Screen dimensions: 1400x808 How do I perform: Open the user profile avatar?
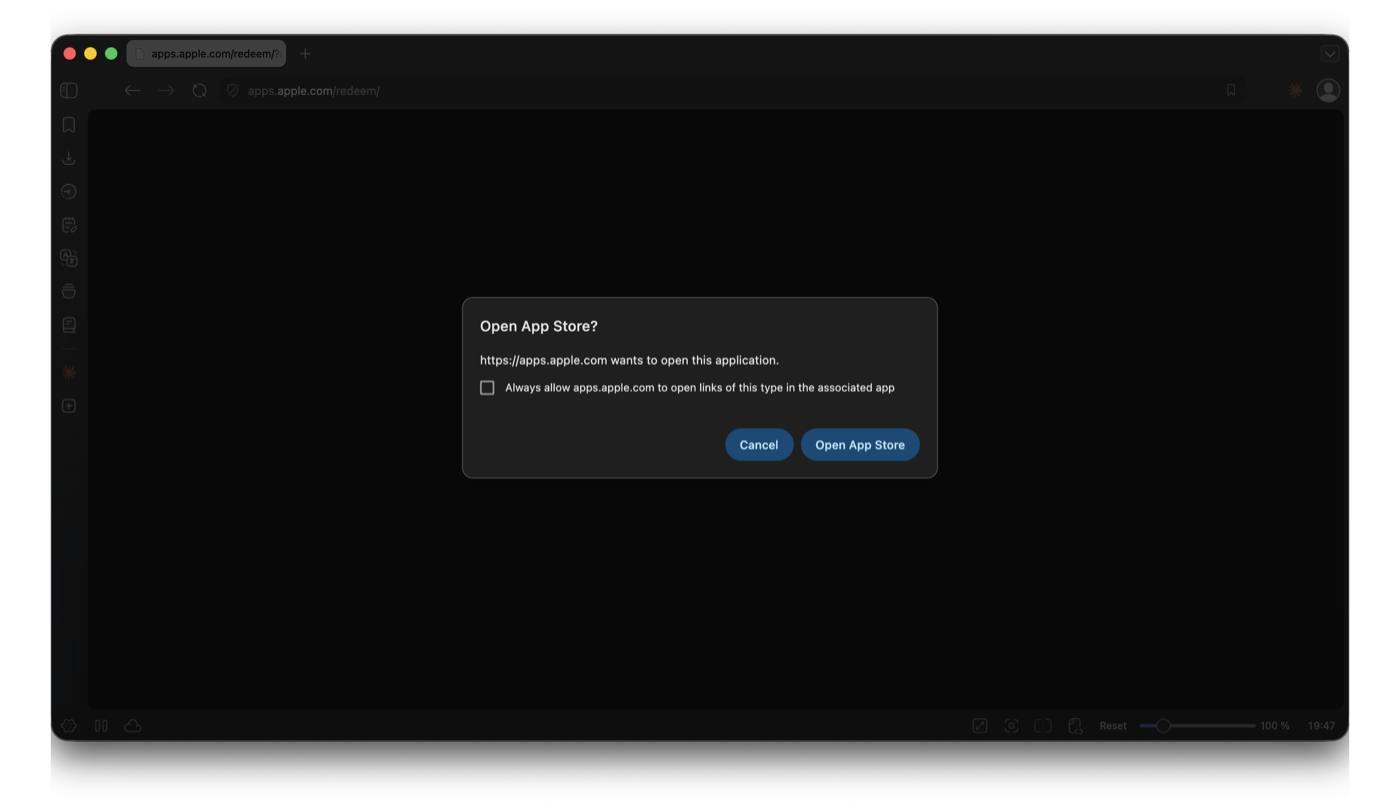[x=1328, y=90]
